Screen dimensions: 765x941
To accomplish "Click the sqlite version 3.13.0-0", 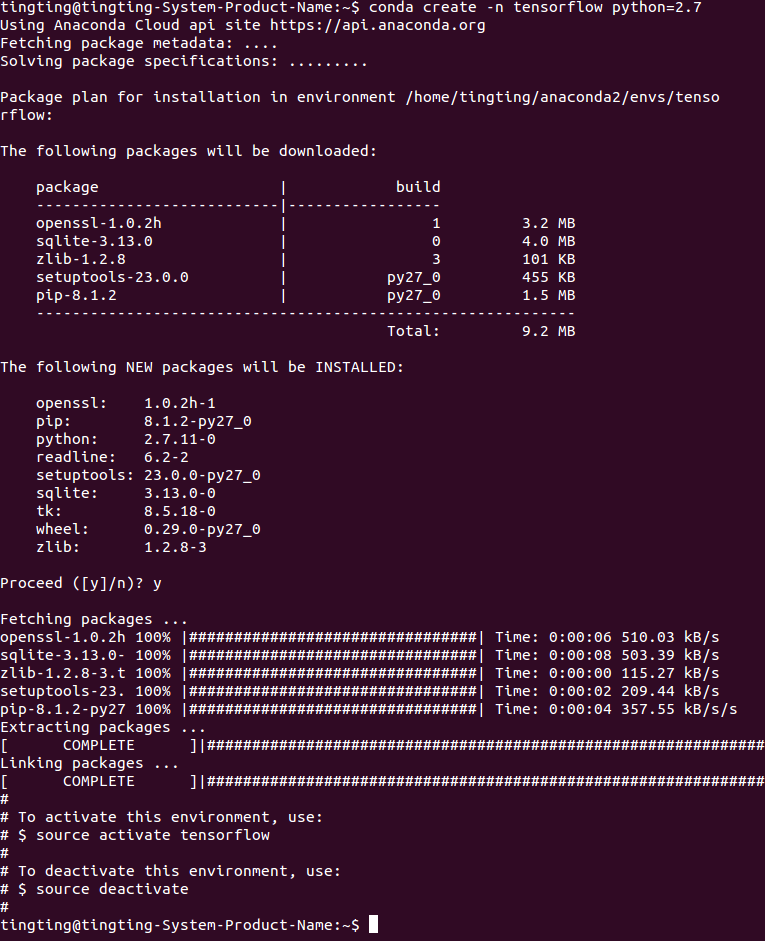I will (179, 494).
